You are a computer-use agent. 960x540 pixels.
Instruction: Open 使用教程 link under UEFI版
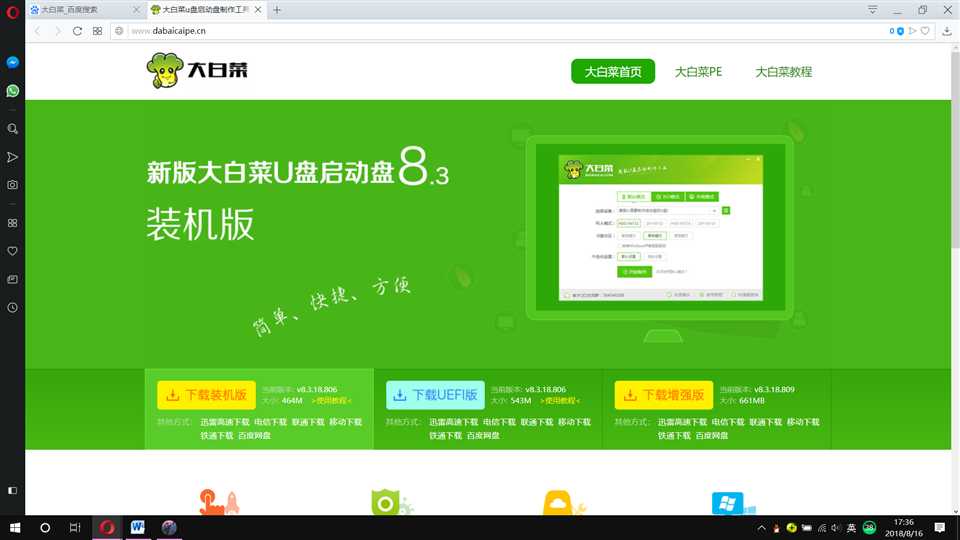(x=560, y=400)
